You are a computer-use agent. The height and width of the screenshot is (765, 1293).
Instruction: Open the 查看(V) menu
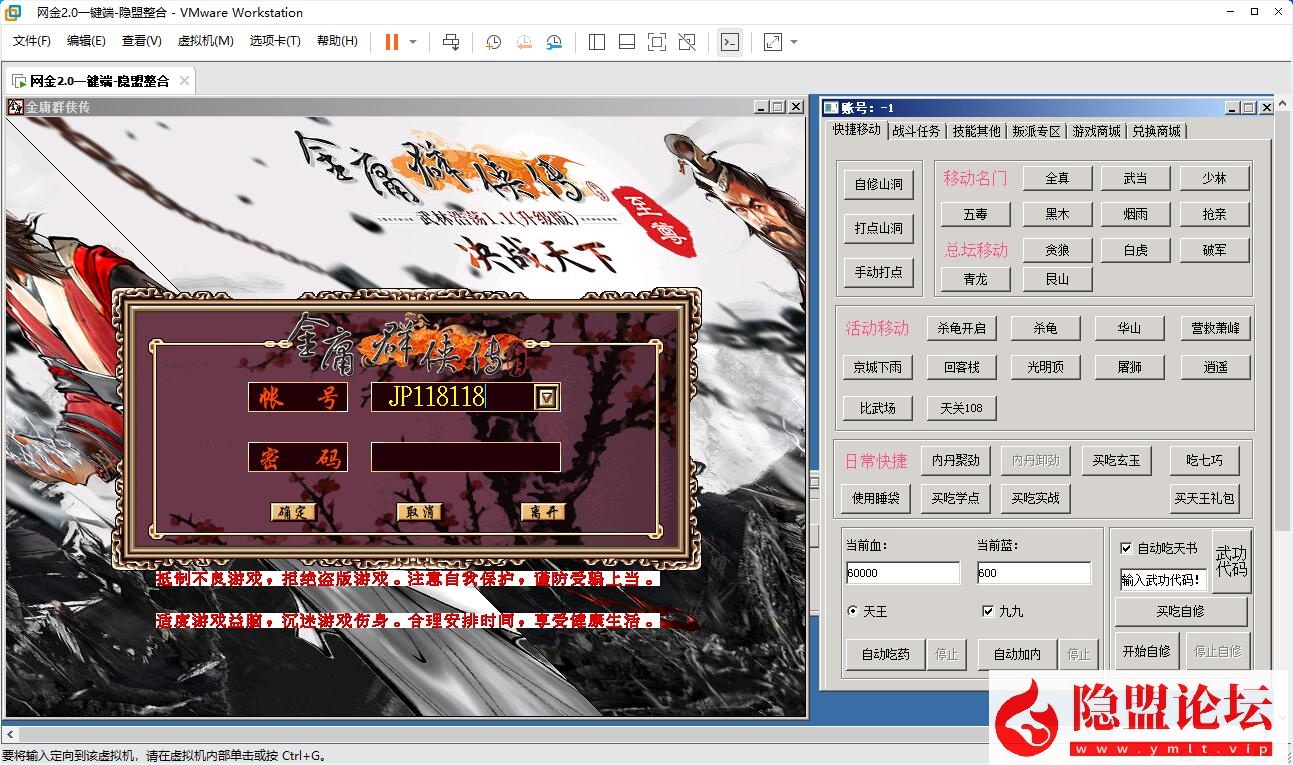point(141,41)
